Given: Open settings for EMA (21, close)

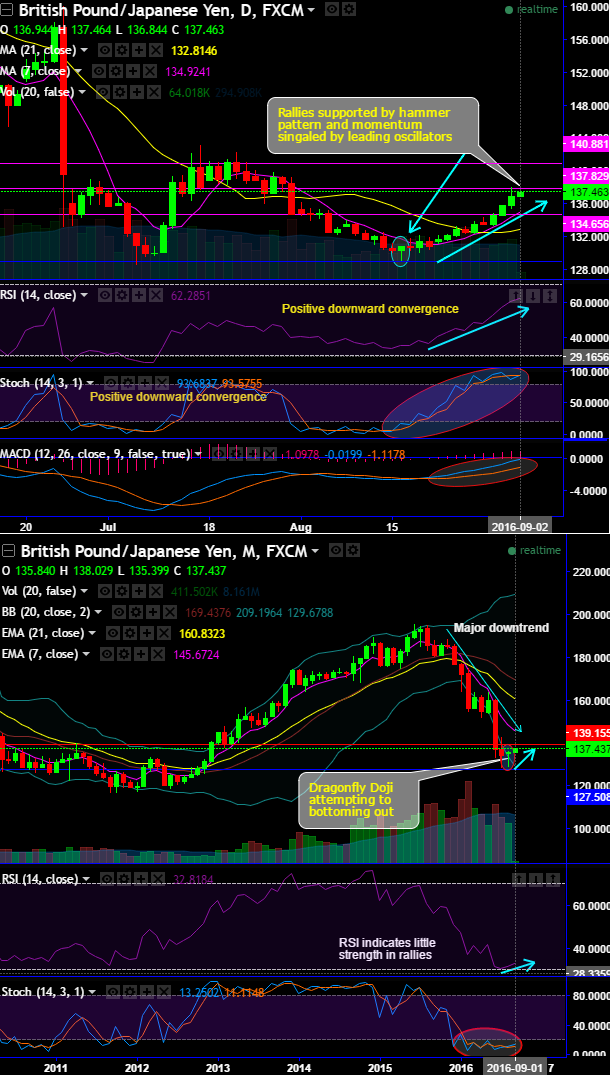Looking at the screenshot, I should (128, 633).
